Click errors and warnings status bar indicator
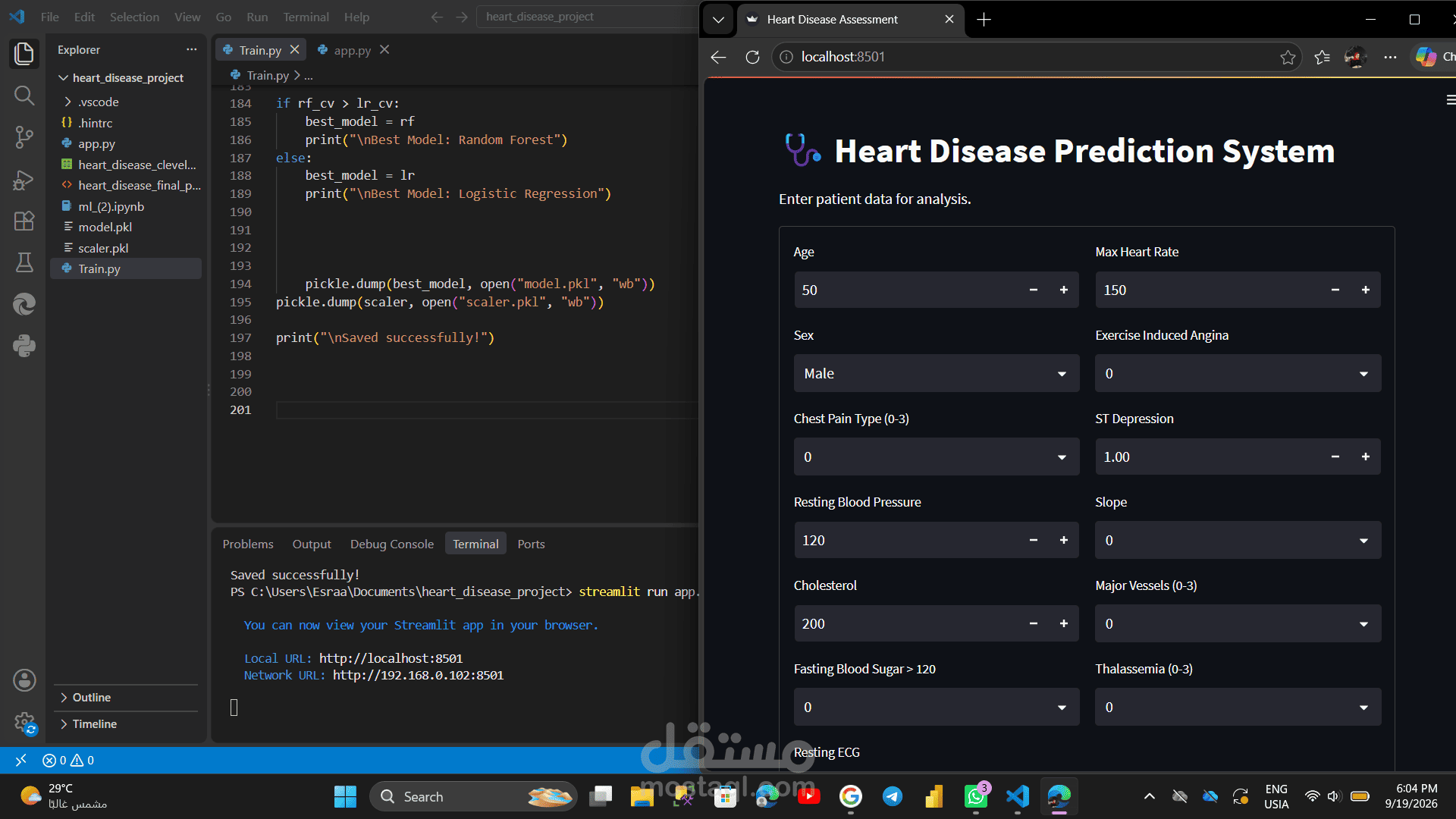1456x819 pixels. click(x=68, y=760)
